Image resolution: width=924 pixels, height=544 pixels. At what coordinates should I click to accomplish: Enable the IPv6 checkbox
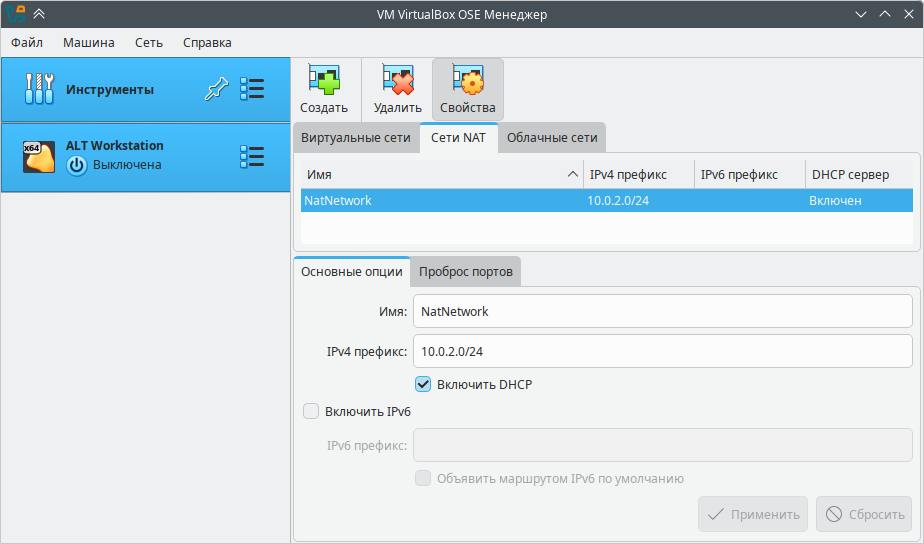[311, 411]
